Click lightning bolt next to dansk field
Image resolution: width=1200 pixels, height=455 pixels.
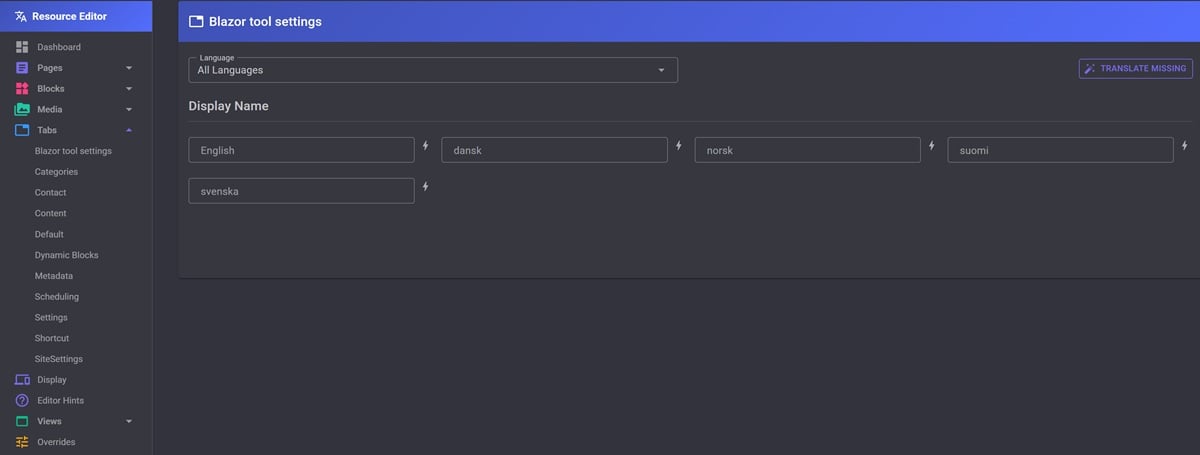click(678, 146)
